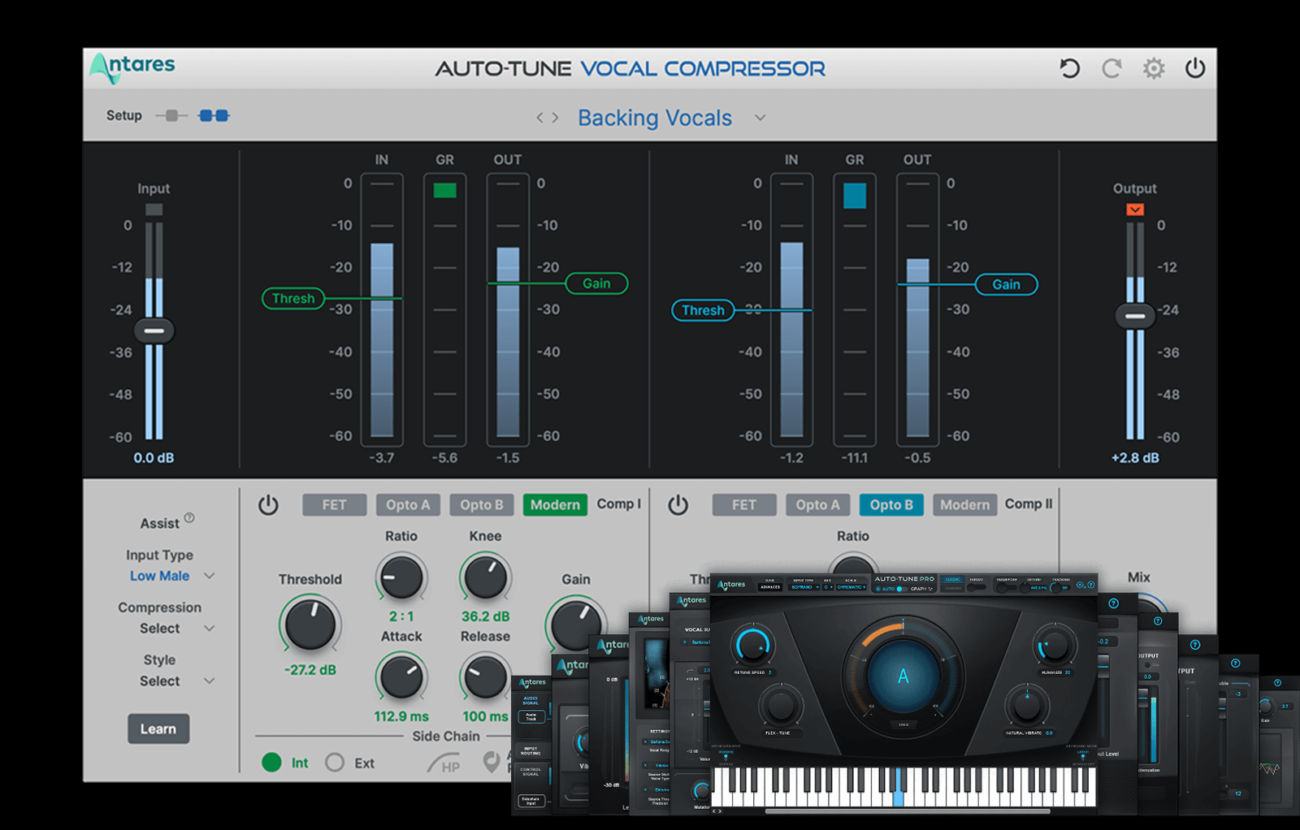This screenshot has width=1300, height=830.
Task: Toggle the HP side chain filter icon
Action: pos(444,763)
